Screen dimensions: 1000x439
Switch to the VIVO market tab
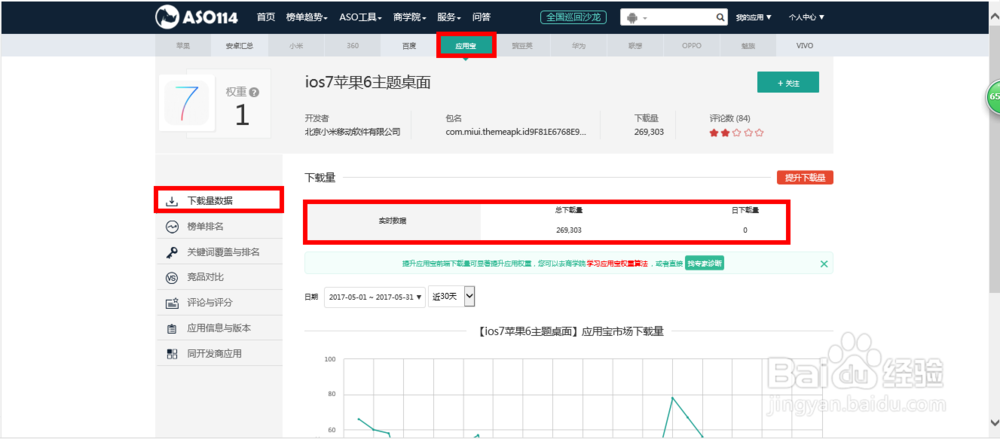[x=804, y=46]
